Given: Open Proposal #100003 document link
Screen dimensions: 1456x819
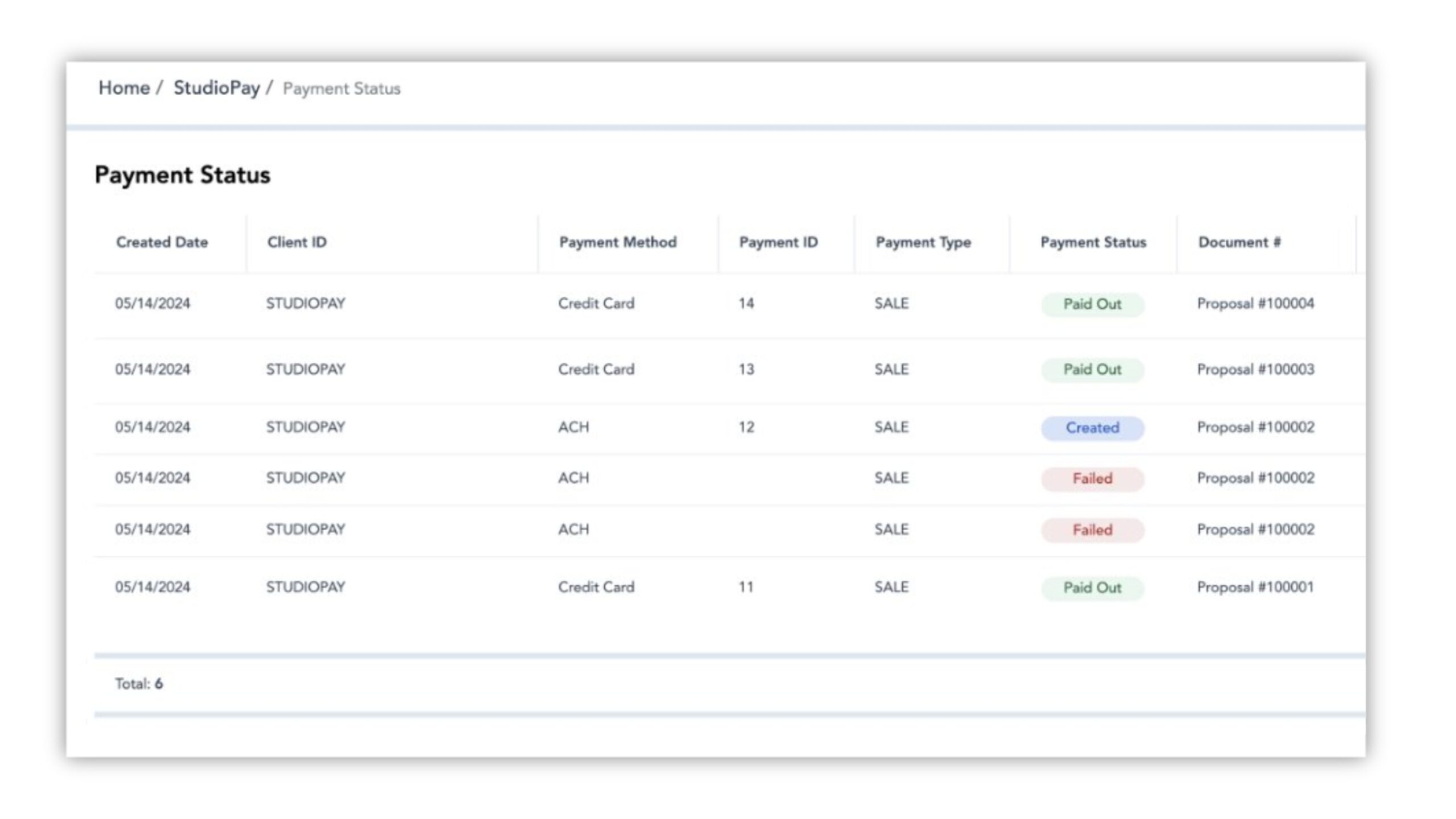Looking at the screenshot, I should pos(1255,370).
